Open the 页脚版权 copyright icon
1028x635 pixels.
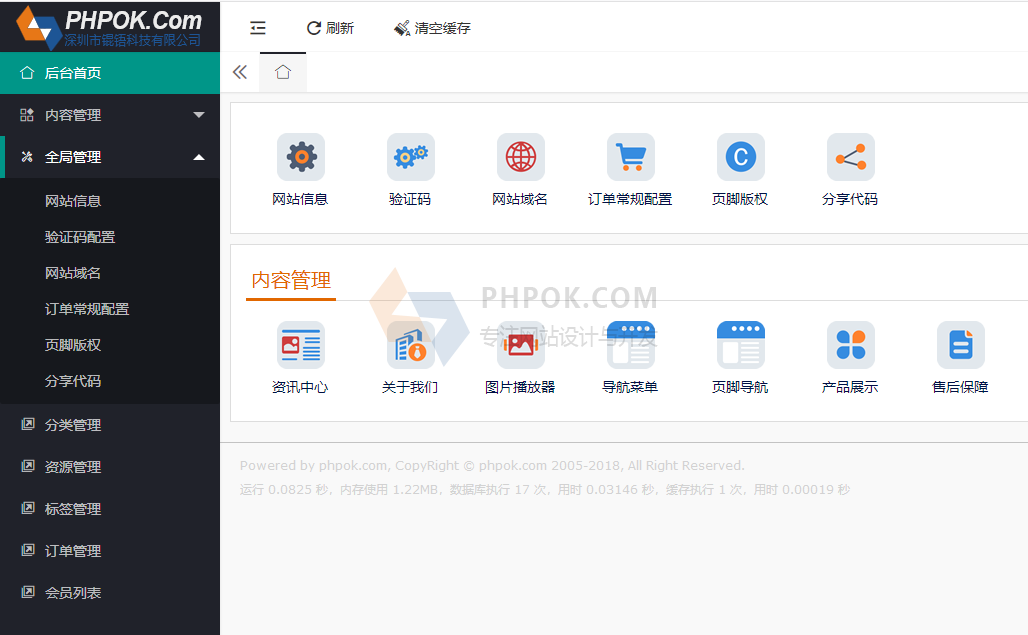(x=740, y=157)
